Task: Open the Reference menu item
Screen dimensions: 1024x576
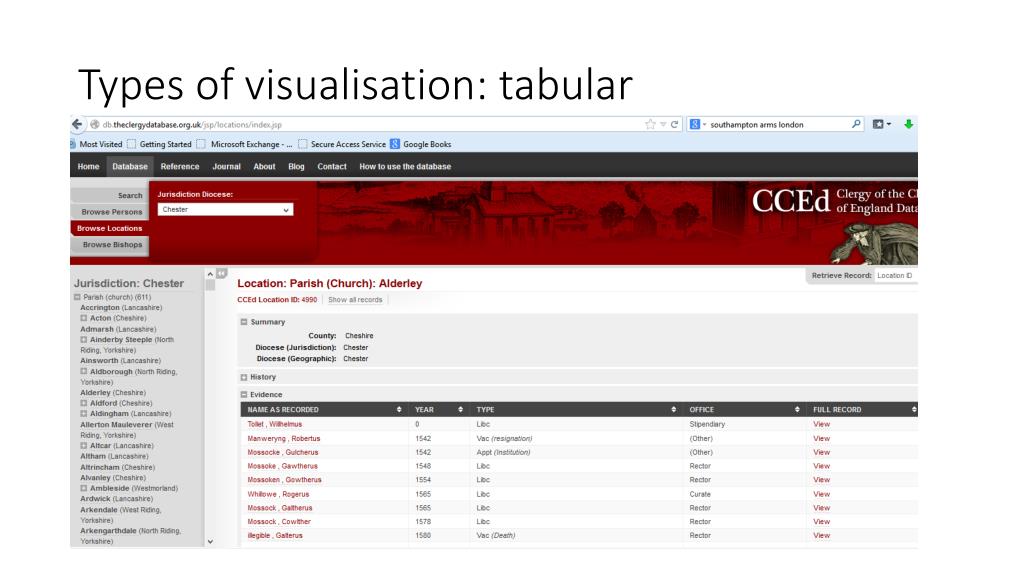Action: click(x=180, y=167)
